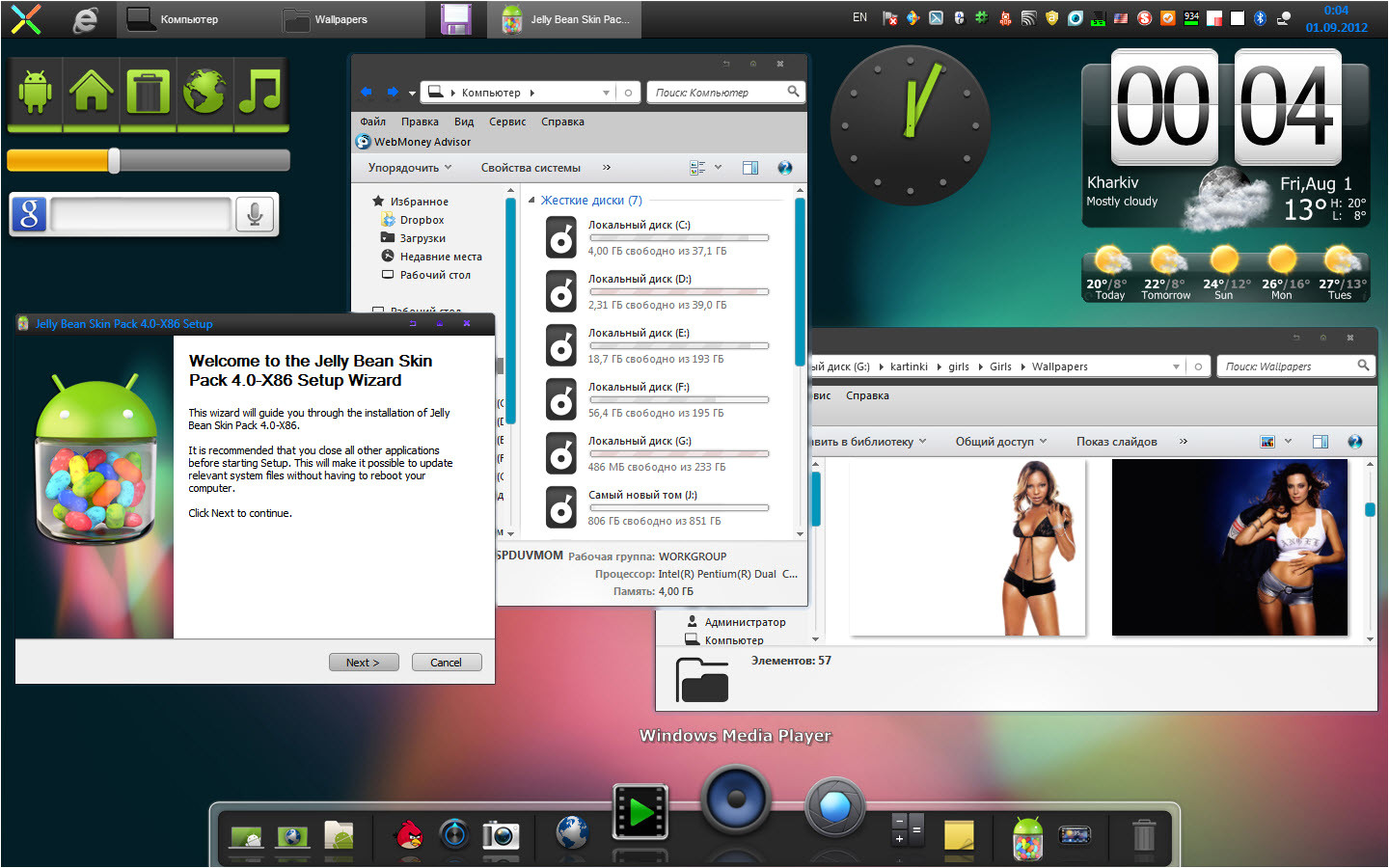Click Свойства системы button
The height and width of the screenshot is (868, 1389).
coord(531,168)
